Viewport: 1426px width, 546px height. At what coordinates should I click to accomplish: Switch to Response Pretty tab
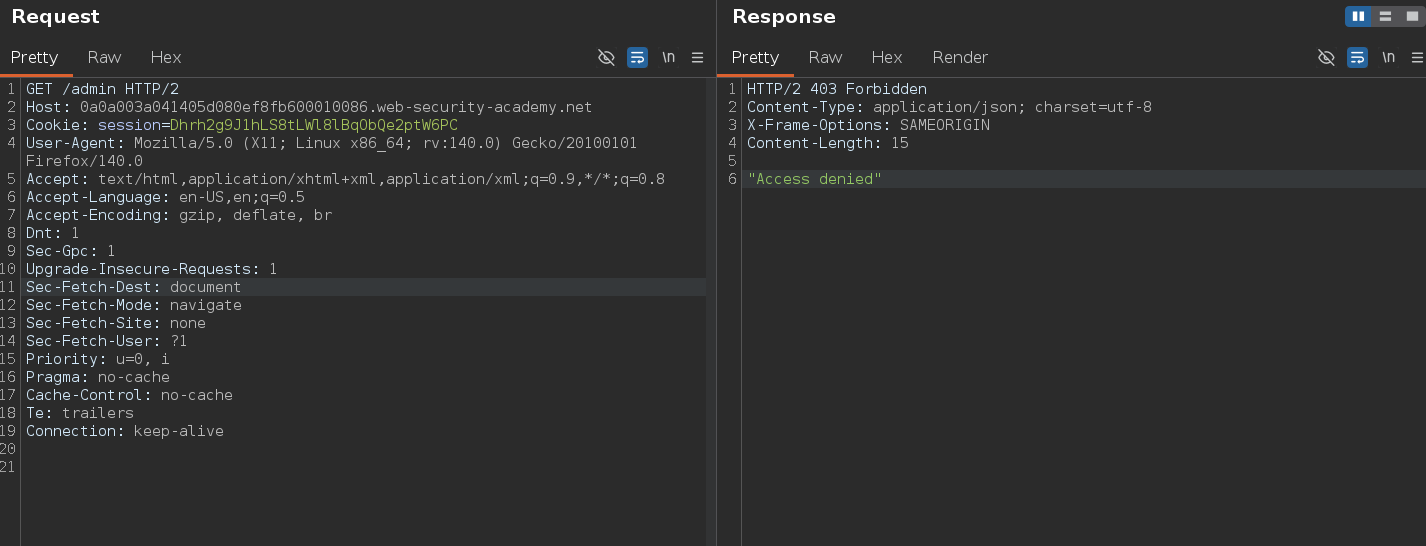[756, 57]
